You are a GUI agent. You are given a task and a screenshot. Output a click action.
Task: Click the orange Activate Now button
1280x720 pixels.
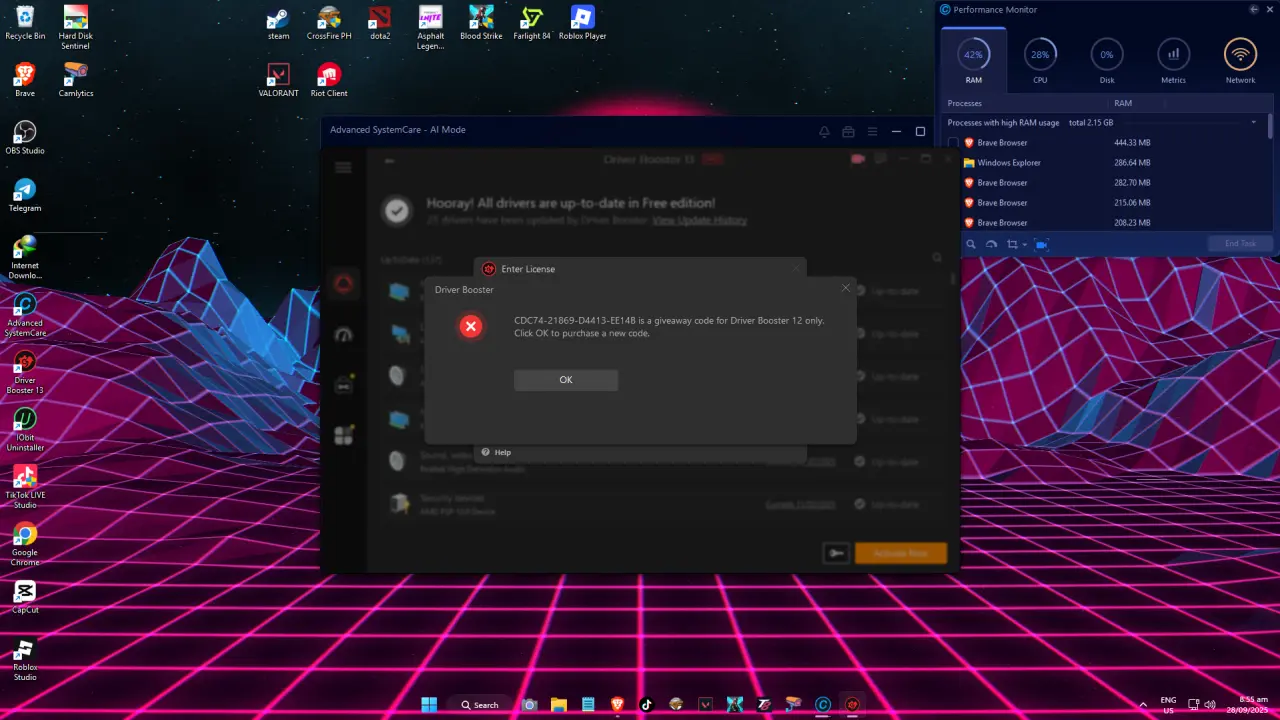tap(900, 553)
